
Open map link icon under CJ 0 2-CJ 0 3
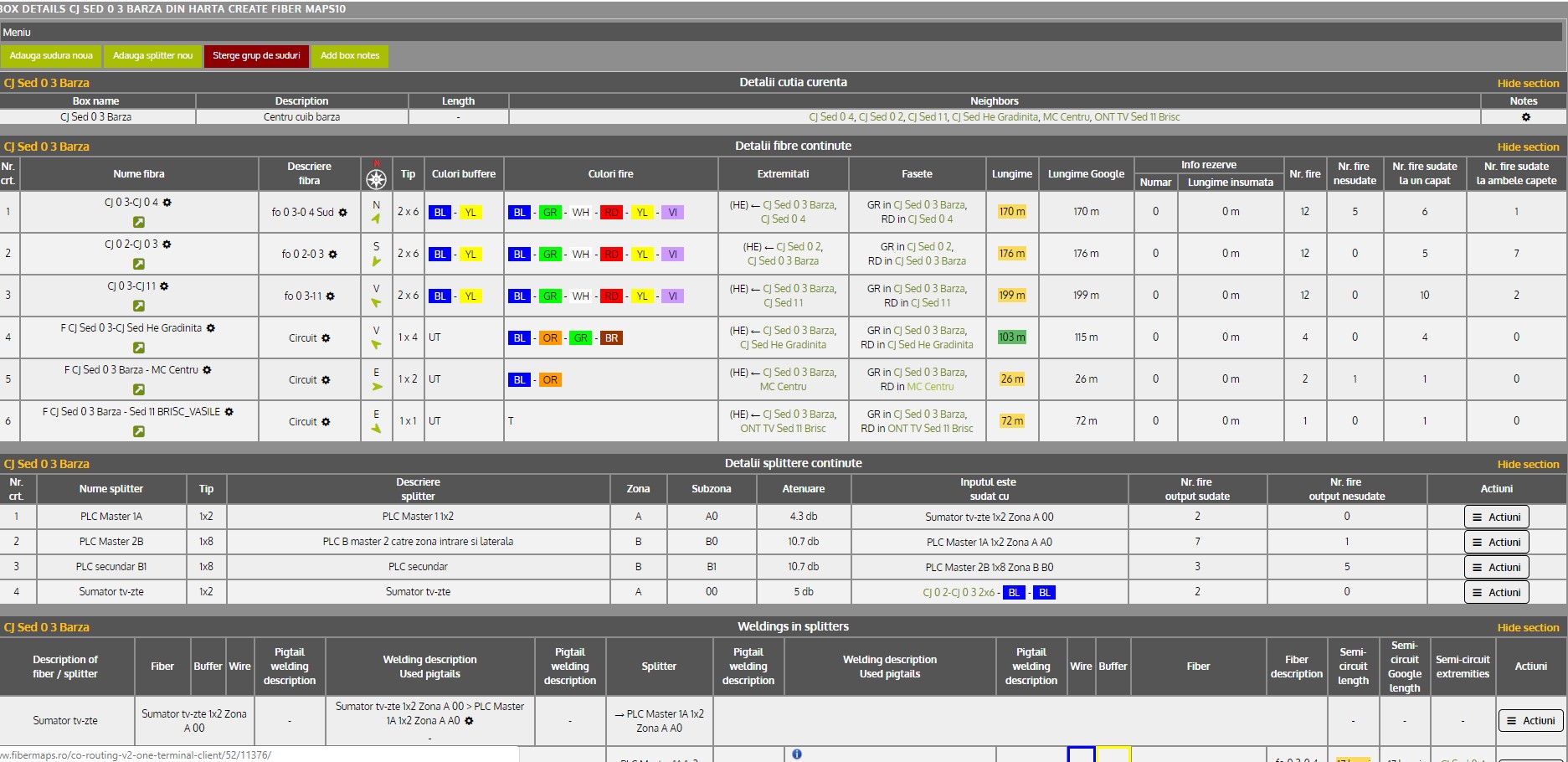139,264
